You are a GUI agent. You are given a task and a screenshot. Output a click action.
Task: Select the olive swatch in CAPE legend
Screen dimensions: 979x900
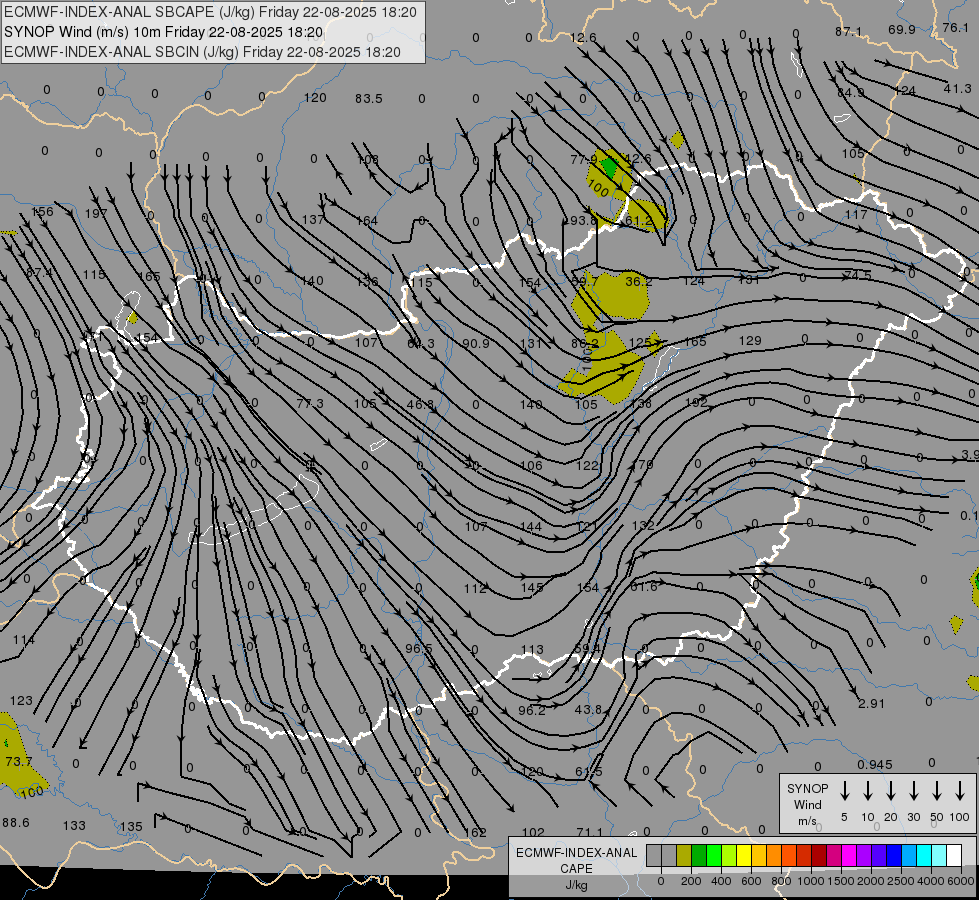coord(684,856)
